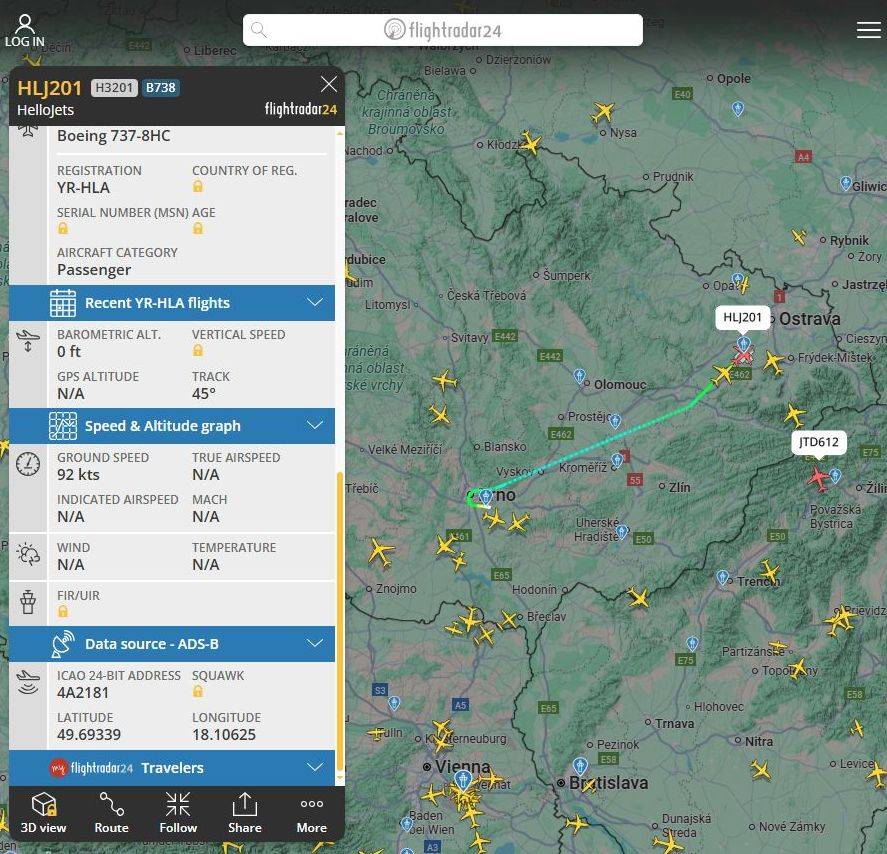Select the red JTD612 aircraft icon

[x=819, y=479]
